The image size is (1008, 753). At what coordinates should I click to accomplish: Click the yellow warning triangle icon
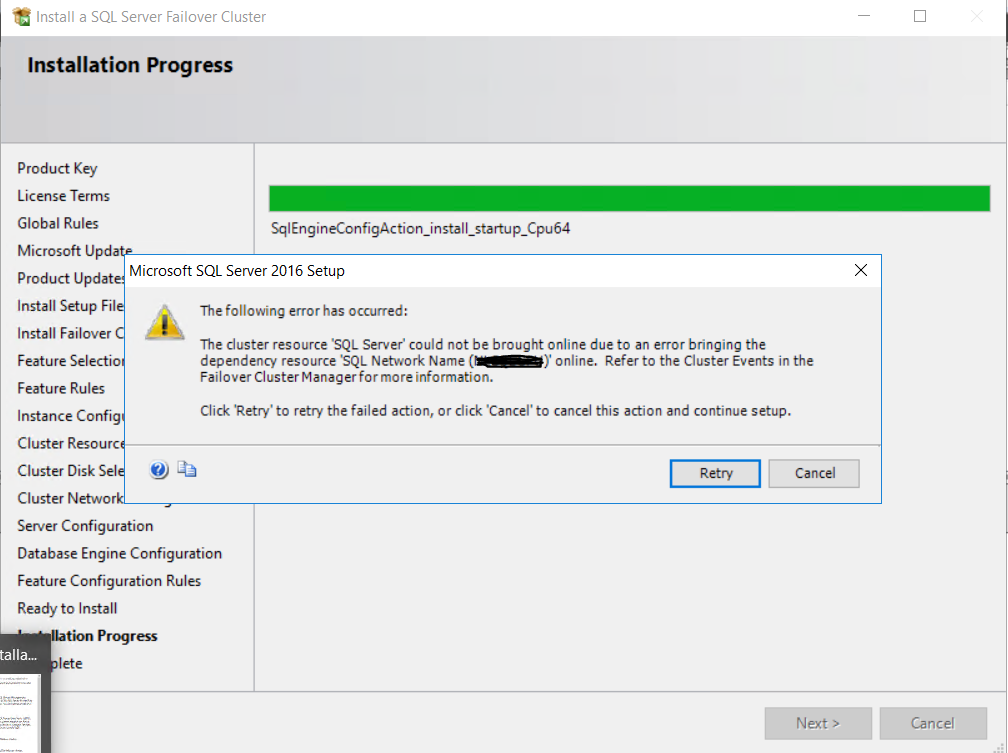click(x=165, y=322)
